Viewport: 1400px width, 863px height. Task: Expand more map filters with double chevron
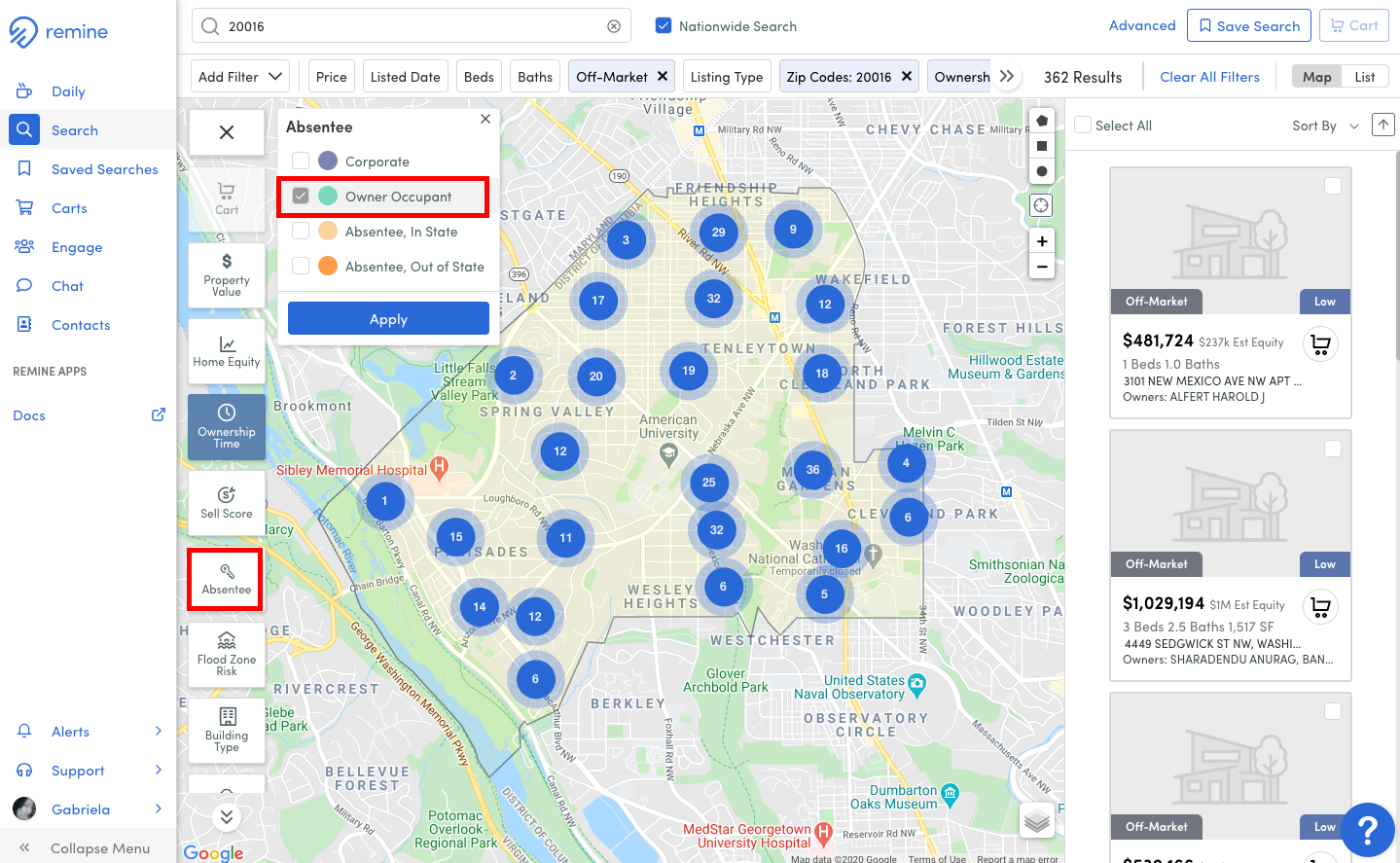227,816
